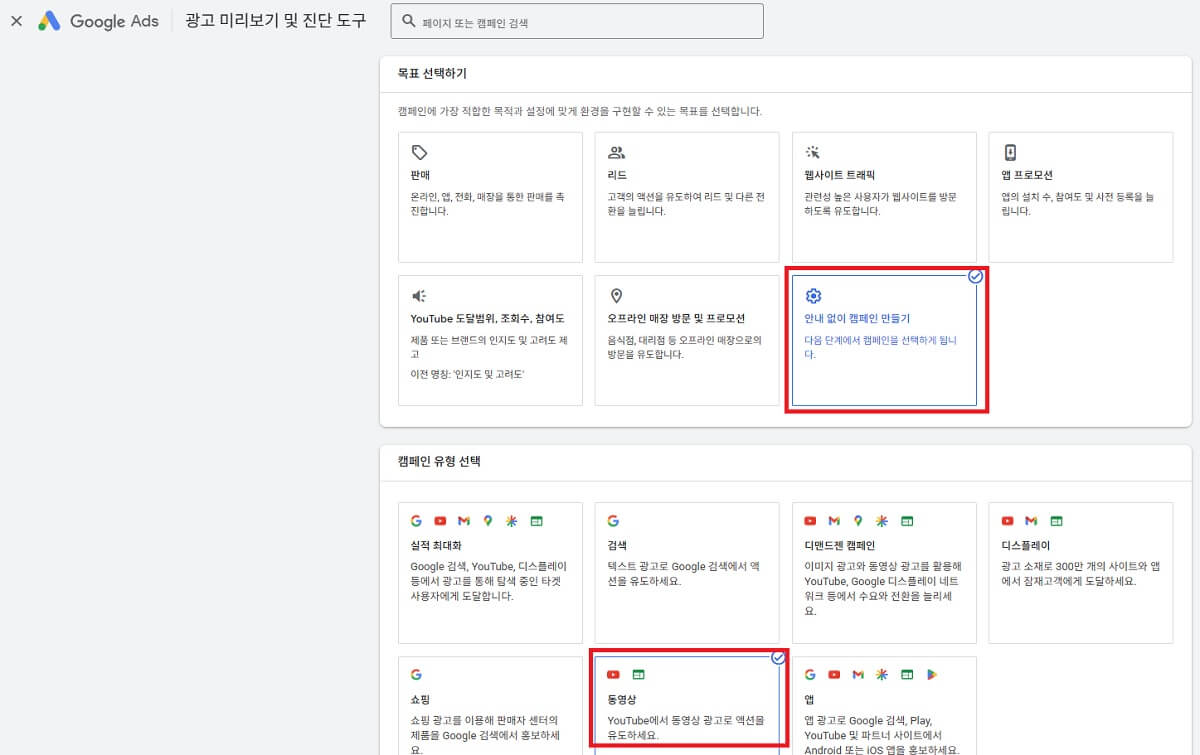Toggle the checkmark on the 안내 없이 캠페인 만들기 card
1200x755 pixels.
pyautogui.click(x=975, y=276)
